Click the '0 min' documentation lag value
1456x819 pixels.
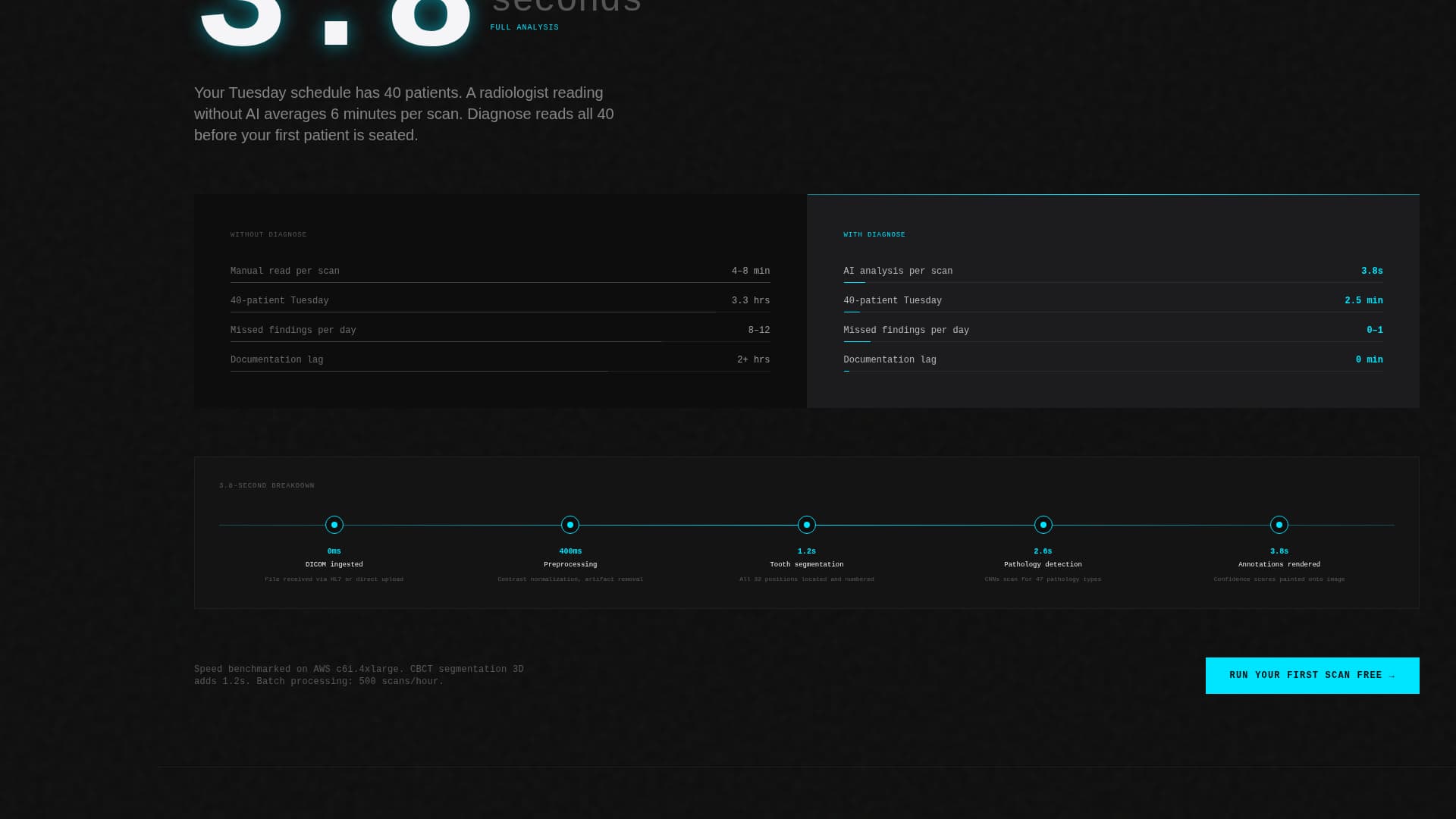point(1370,360)
